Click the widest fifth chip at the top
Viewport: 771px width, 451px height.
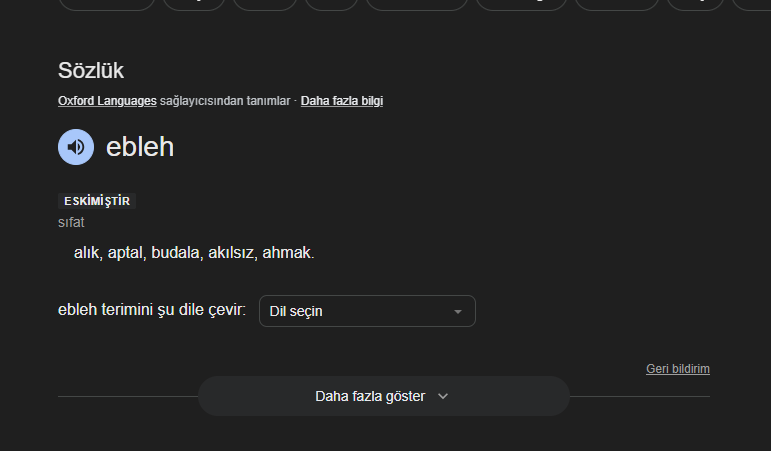point(417,4)
